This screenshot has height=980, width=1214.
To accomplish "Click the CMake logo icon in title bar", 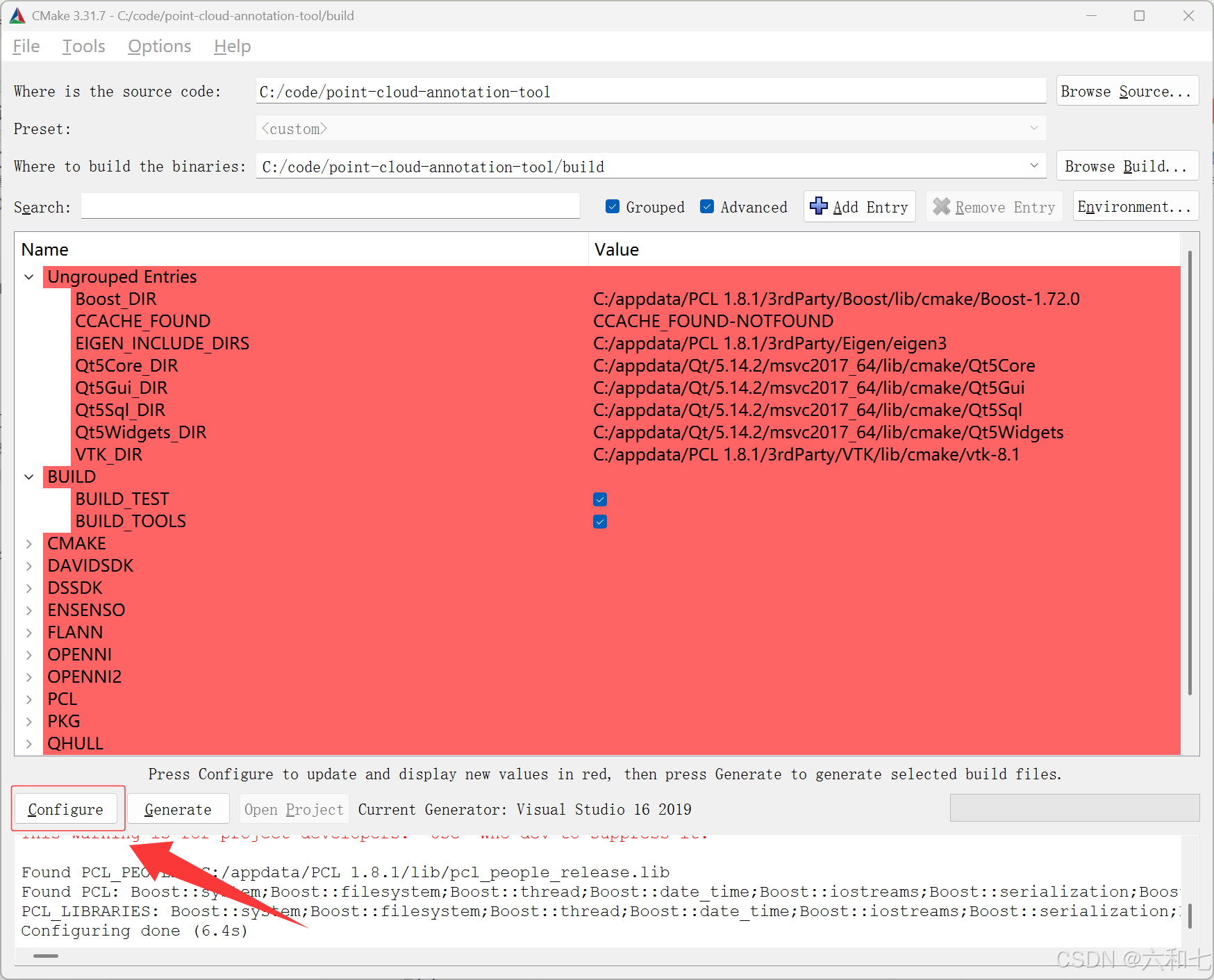I will pyautogui.click(x=17, y=15).
